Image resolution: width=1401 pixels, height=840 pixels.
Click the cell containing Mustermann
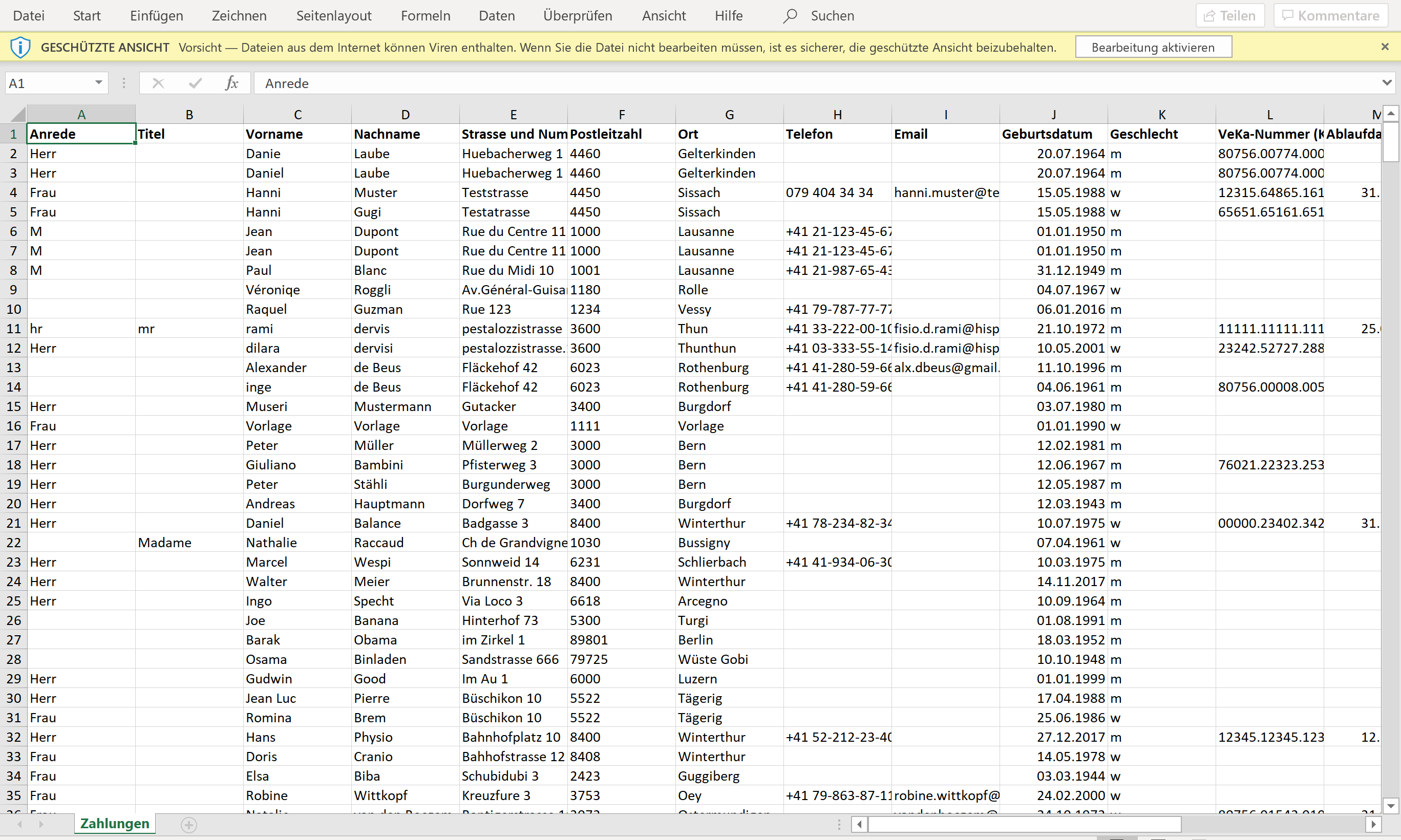point(406,406)
